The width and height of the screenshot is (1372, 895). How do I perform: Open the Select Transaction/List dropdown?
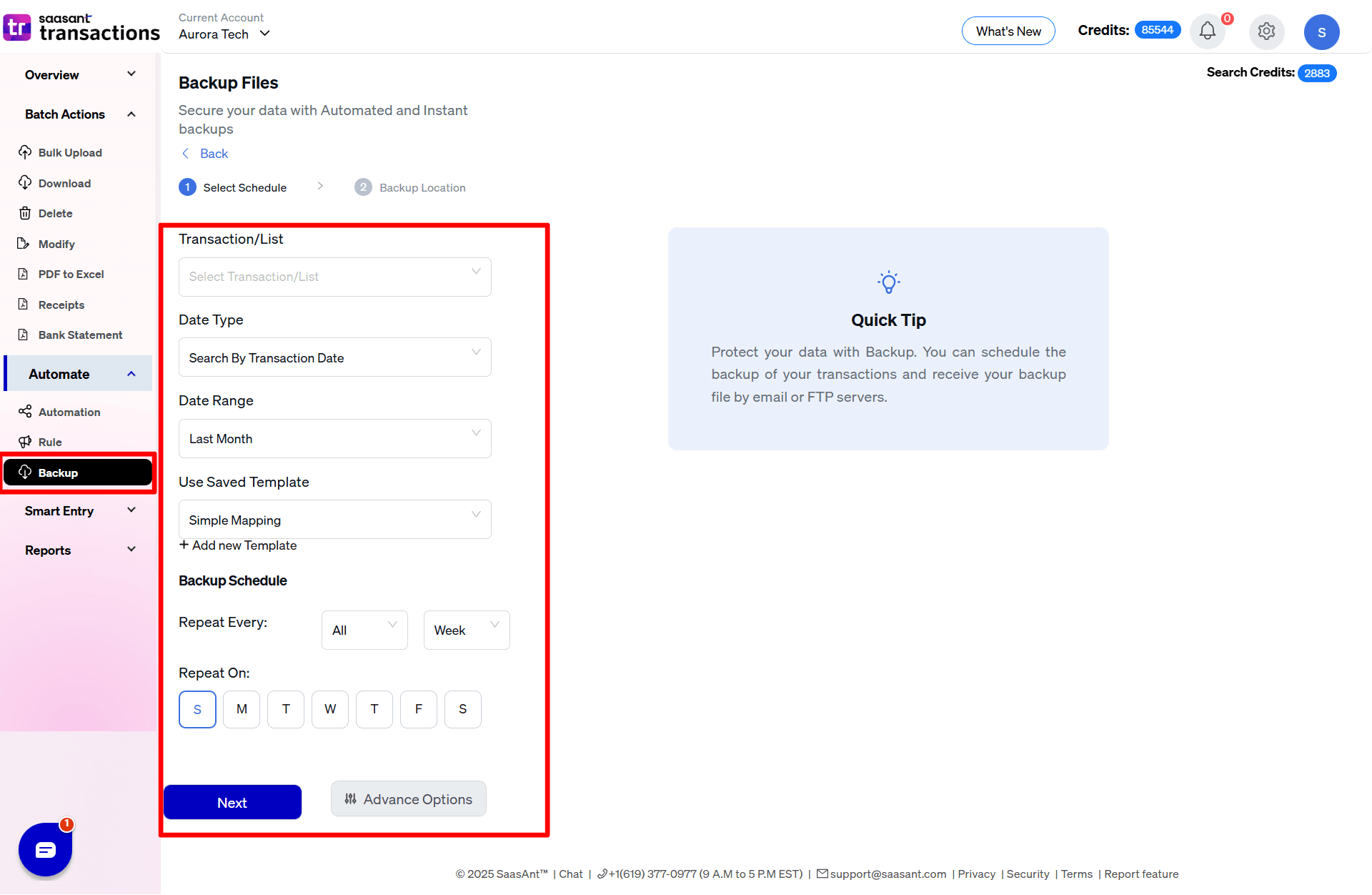click(x=335, y=277)
